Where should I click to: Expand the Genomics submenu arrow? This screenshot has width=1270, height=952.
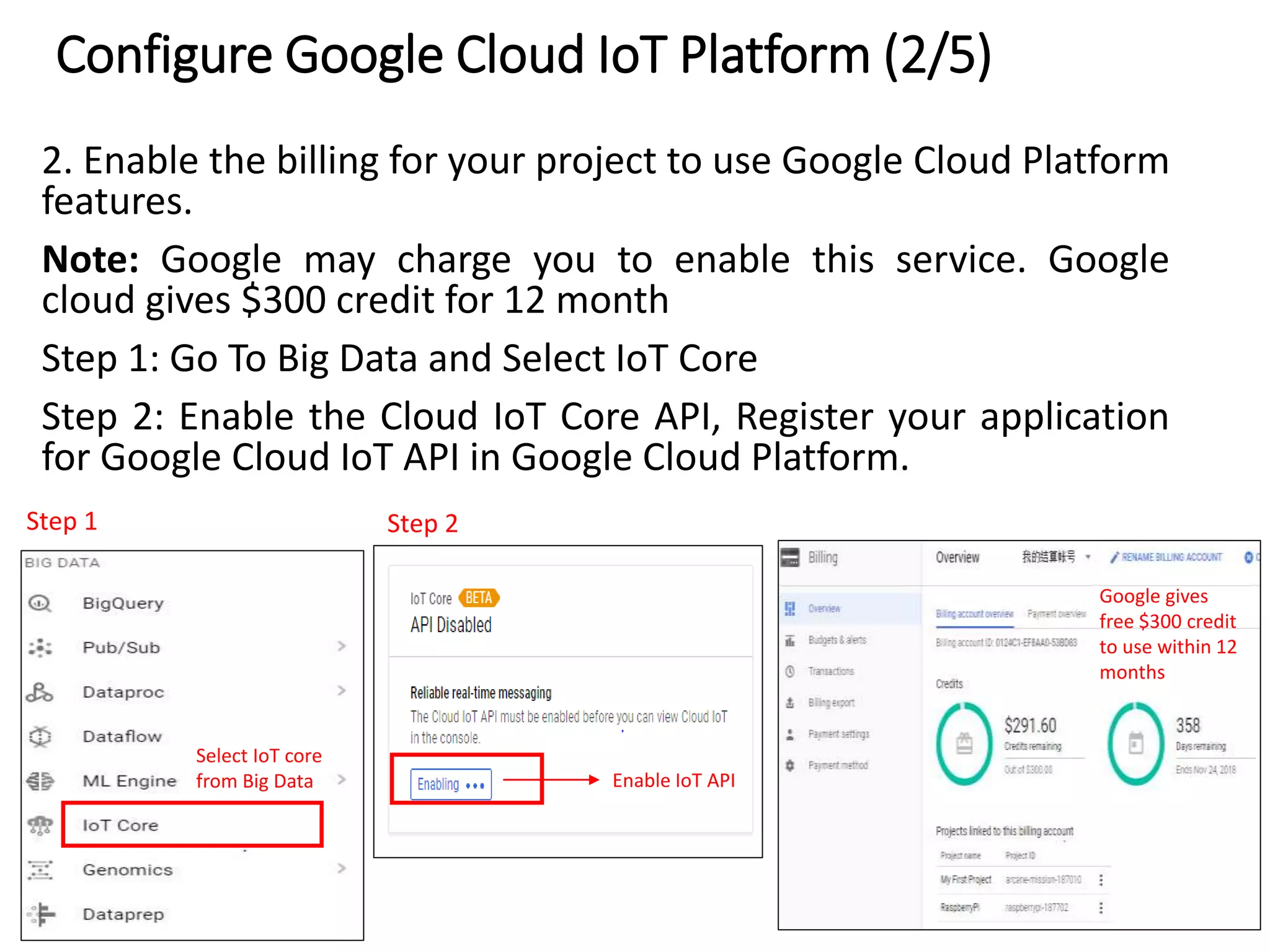pos(341,868)
